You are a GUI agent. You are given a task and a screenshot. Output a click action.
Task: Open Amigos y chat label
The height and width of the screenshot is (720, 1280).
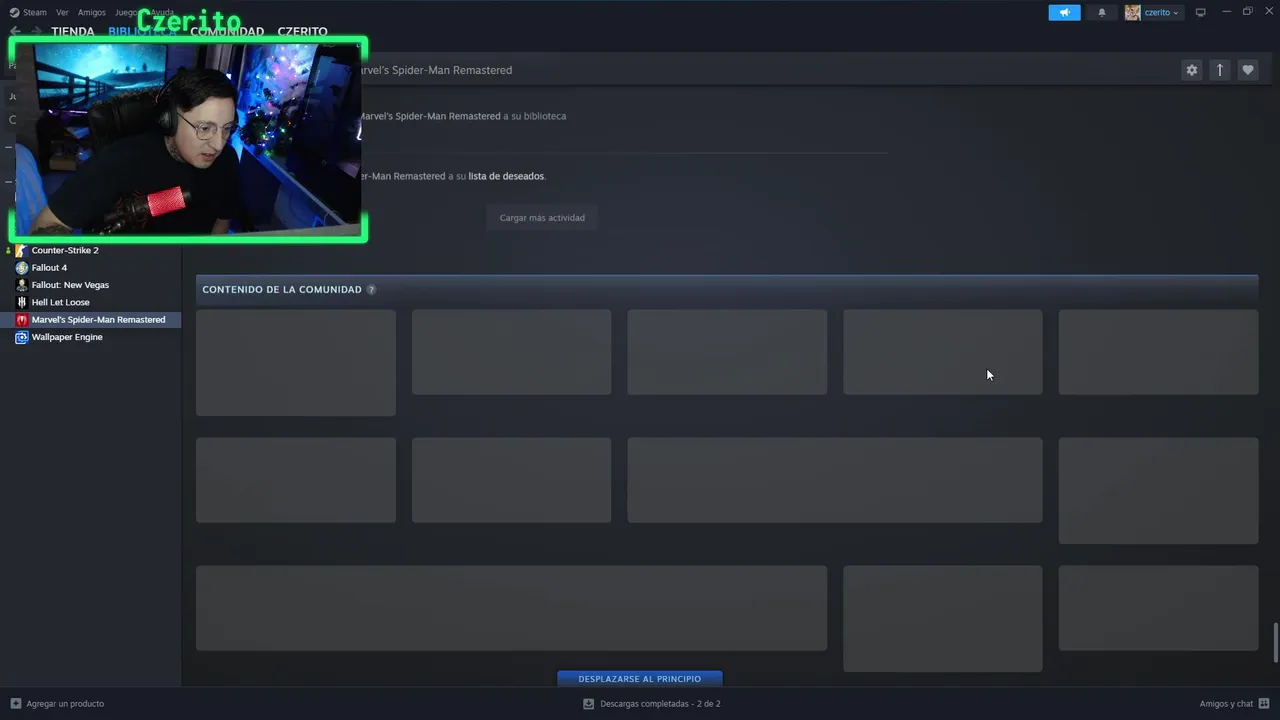point(1226,704)
